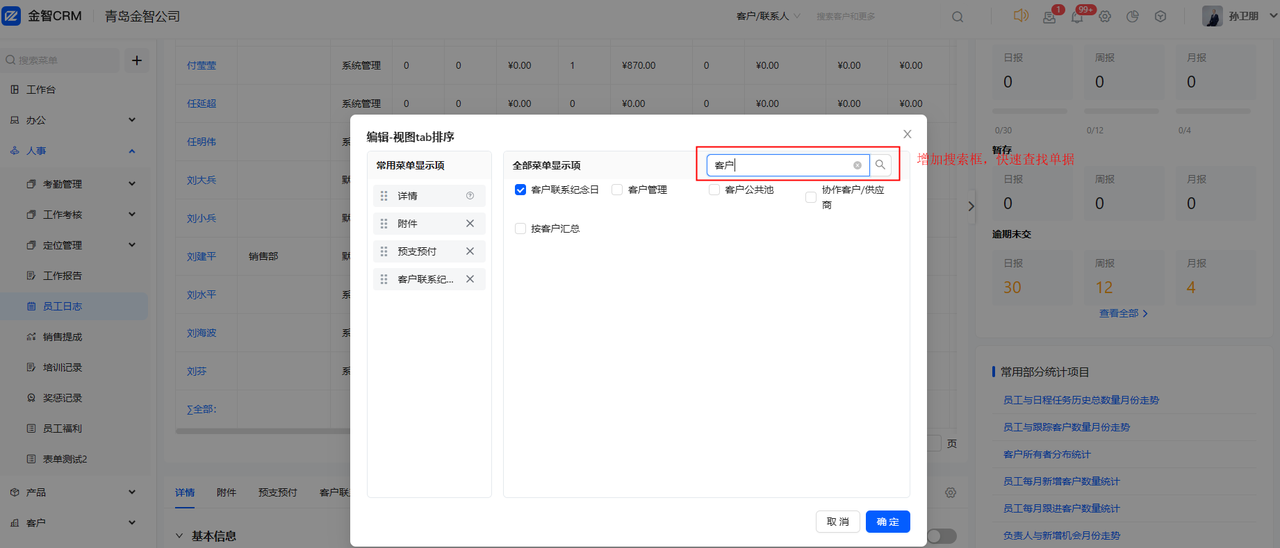Click the pie chart icon in top bar
The width and height of the screenshot is (1280, 548).
[x=1133, y=16]
